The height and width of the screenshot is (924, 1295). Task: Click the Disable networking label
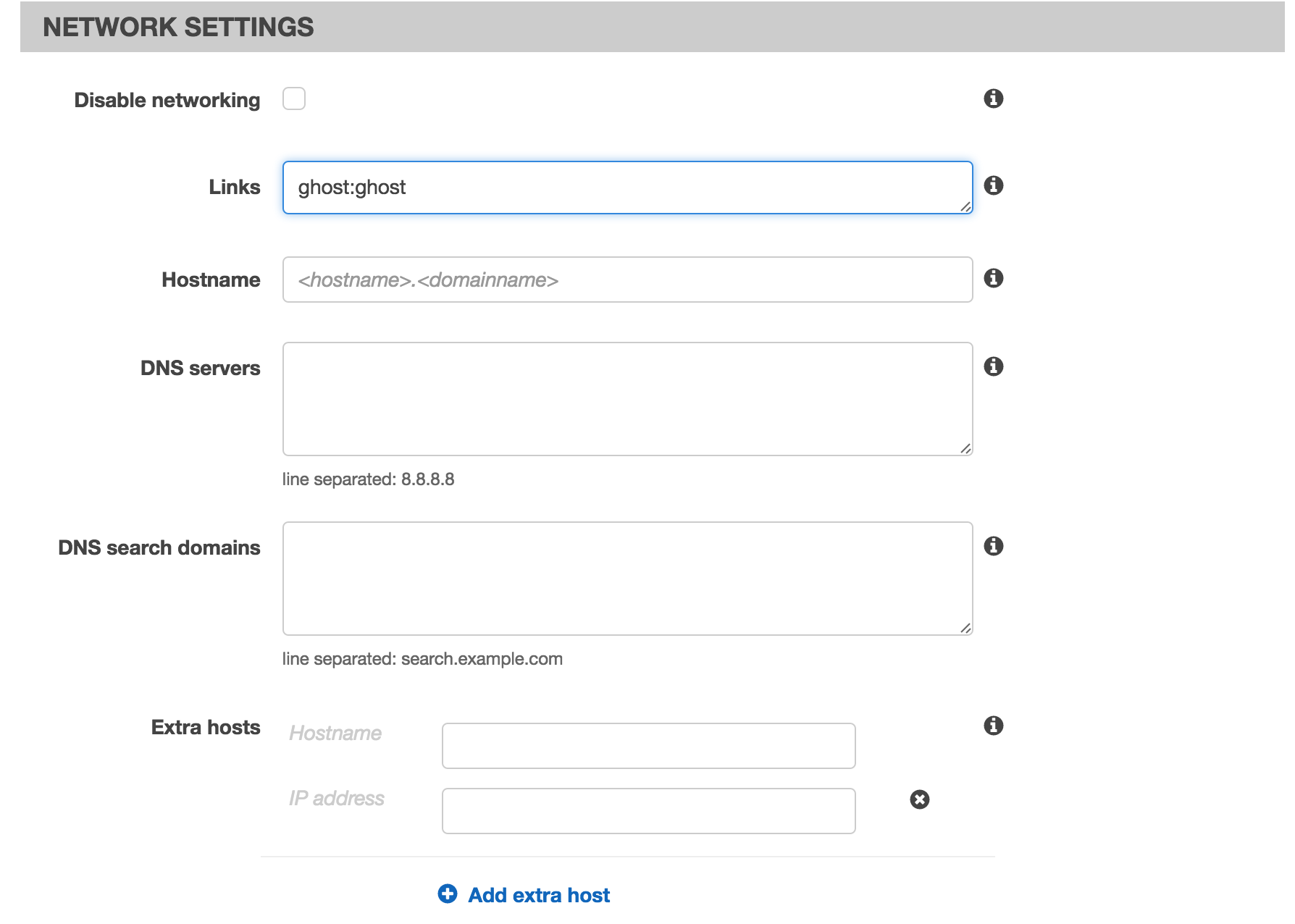point(167,100)
